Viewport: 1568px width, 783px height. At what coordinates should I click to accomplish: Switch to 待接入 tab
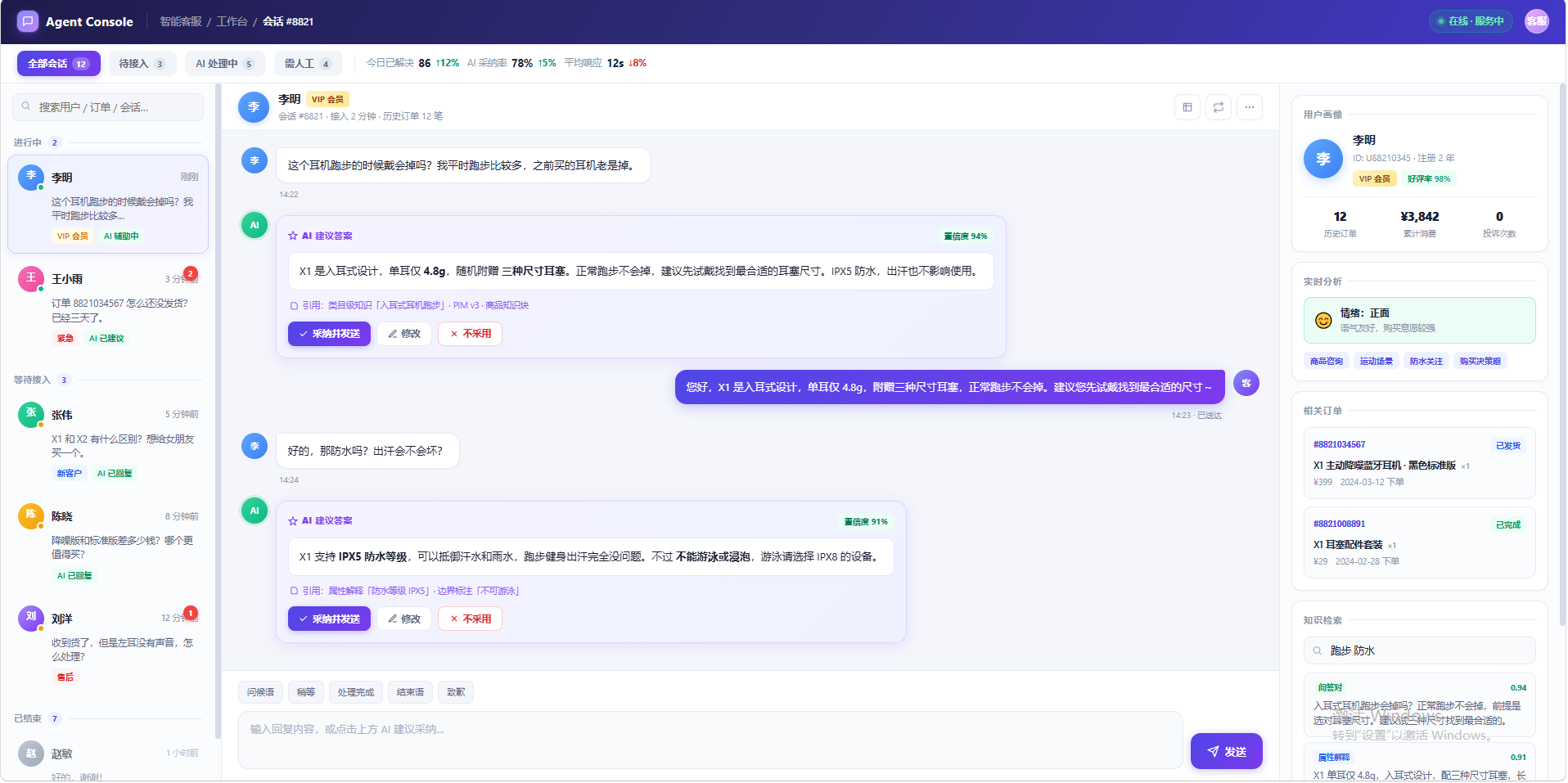[x=142, y=64]
